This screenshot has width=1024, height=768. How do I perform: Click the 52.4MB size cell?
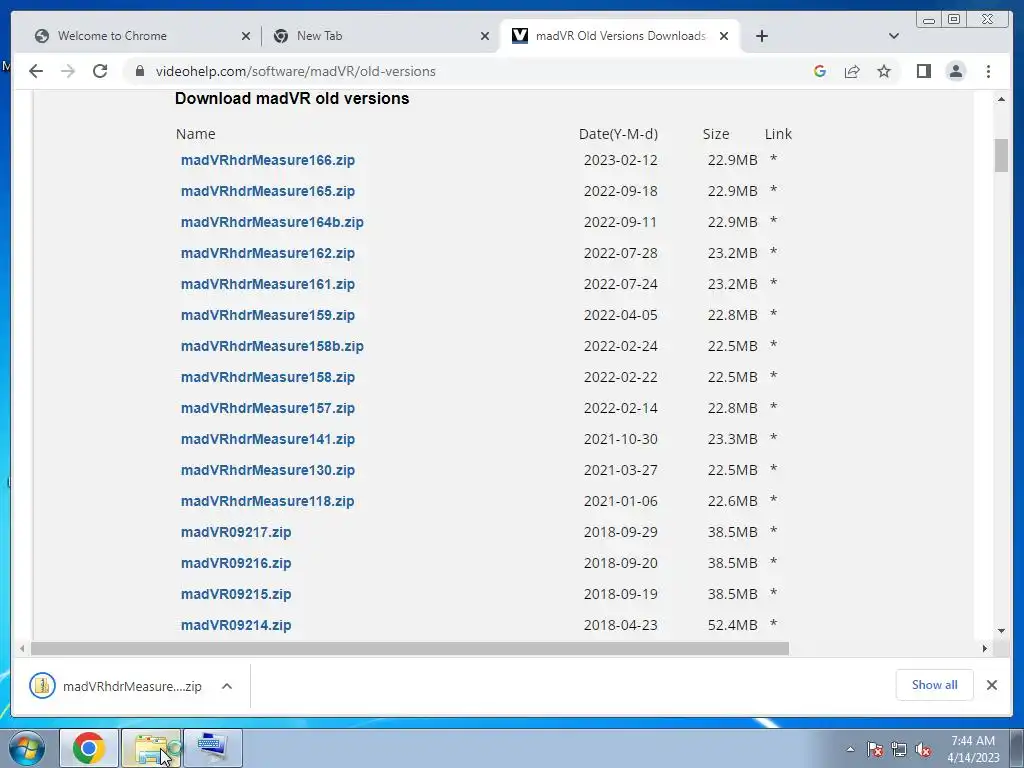pos(732,626)
